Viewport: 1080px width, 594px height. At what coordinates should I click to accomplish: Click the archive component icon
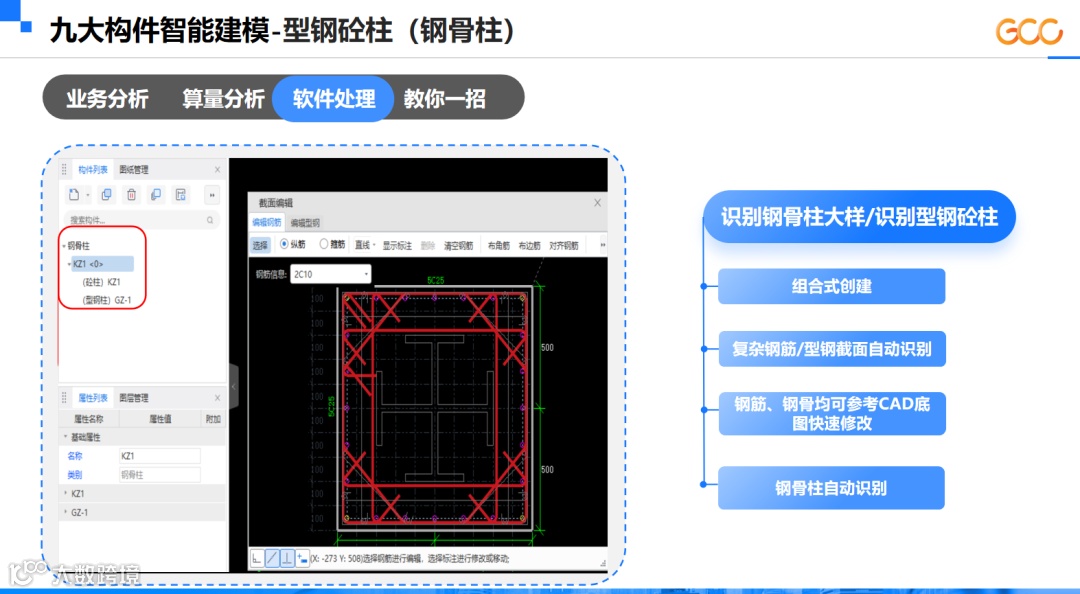coord(180,195)
